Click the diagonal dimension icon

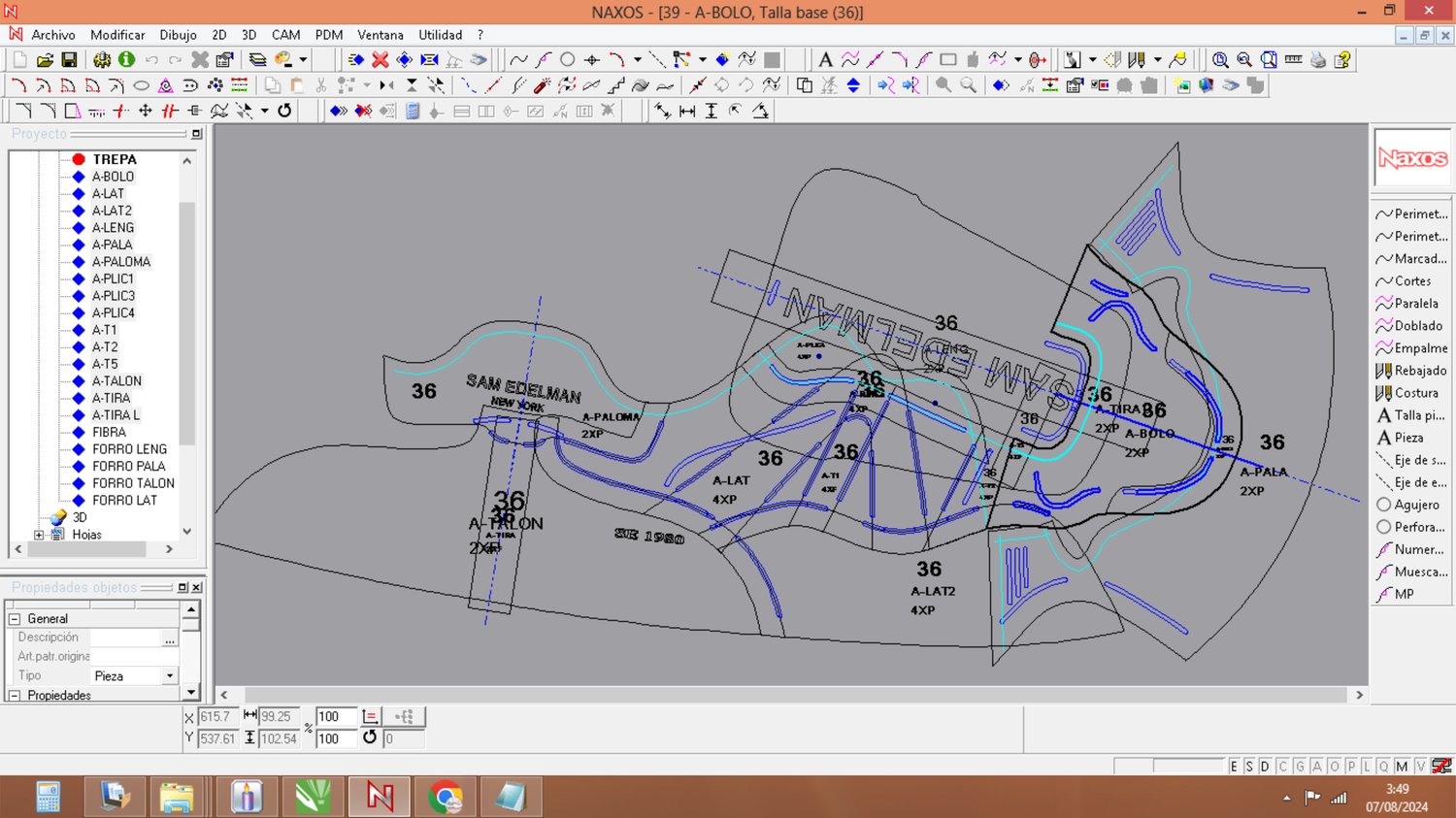[663, 111]
